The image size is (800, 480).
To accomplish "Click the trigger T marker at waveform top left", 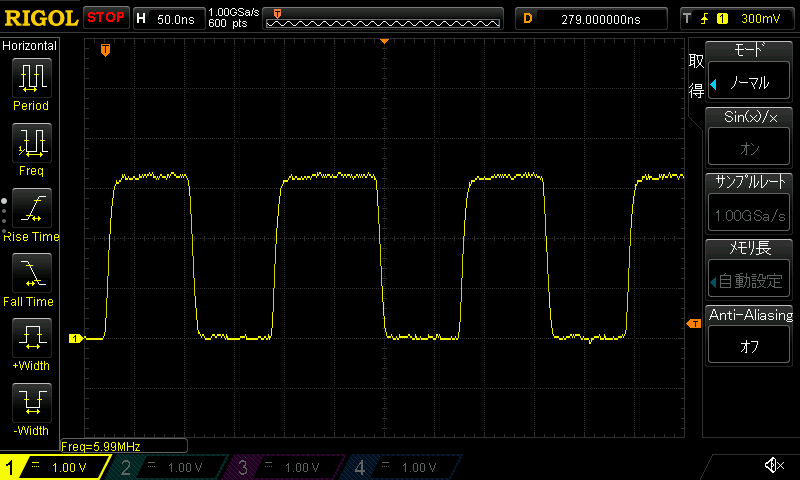I will [x=105, y=50].
